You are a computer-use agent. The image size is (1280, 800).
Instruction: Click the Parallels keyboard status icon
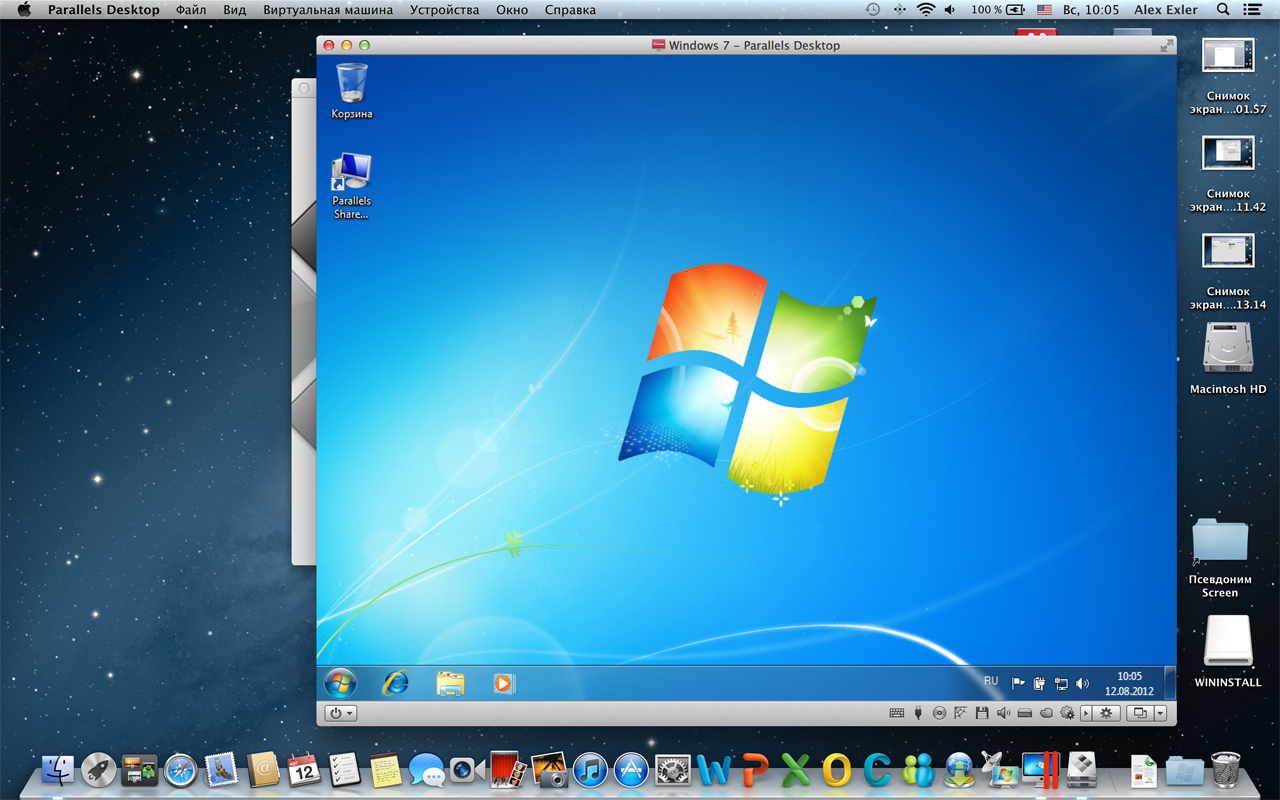897,713
